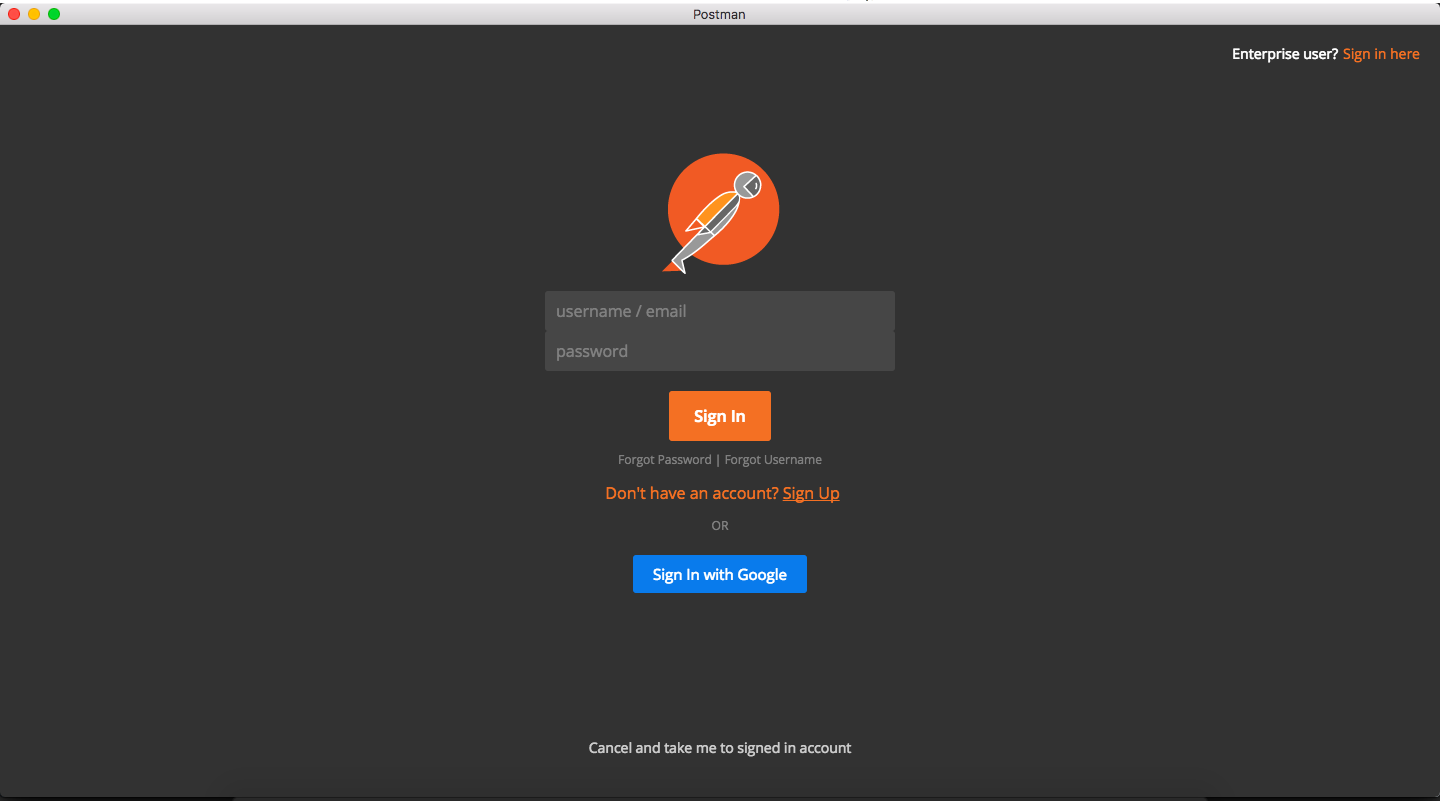Image resolution: width=1440 pixels, height=801 pixels.
Task: Open the Forgot Password link
Action: pos(664,459)
